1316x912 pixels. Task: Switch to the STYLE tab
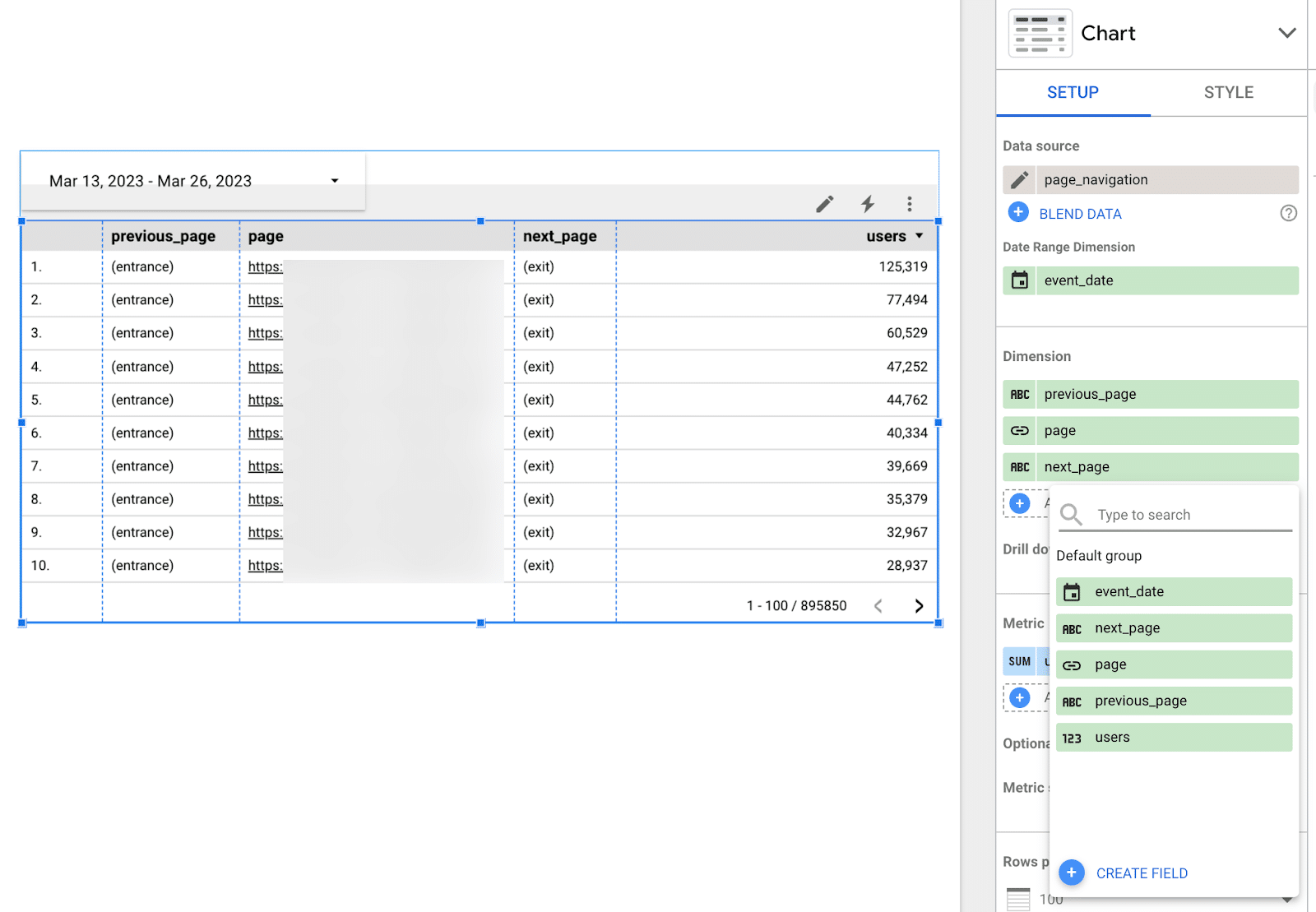pos(1228,92)
